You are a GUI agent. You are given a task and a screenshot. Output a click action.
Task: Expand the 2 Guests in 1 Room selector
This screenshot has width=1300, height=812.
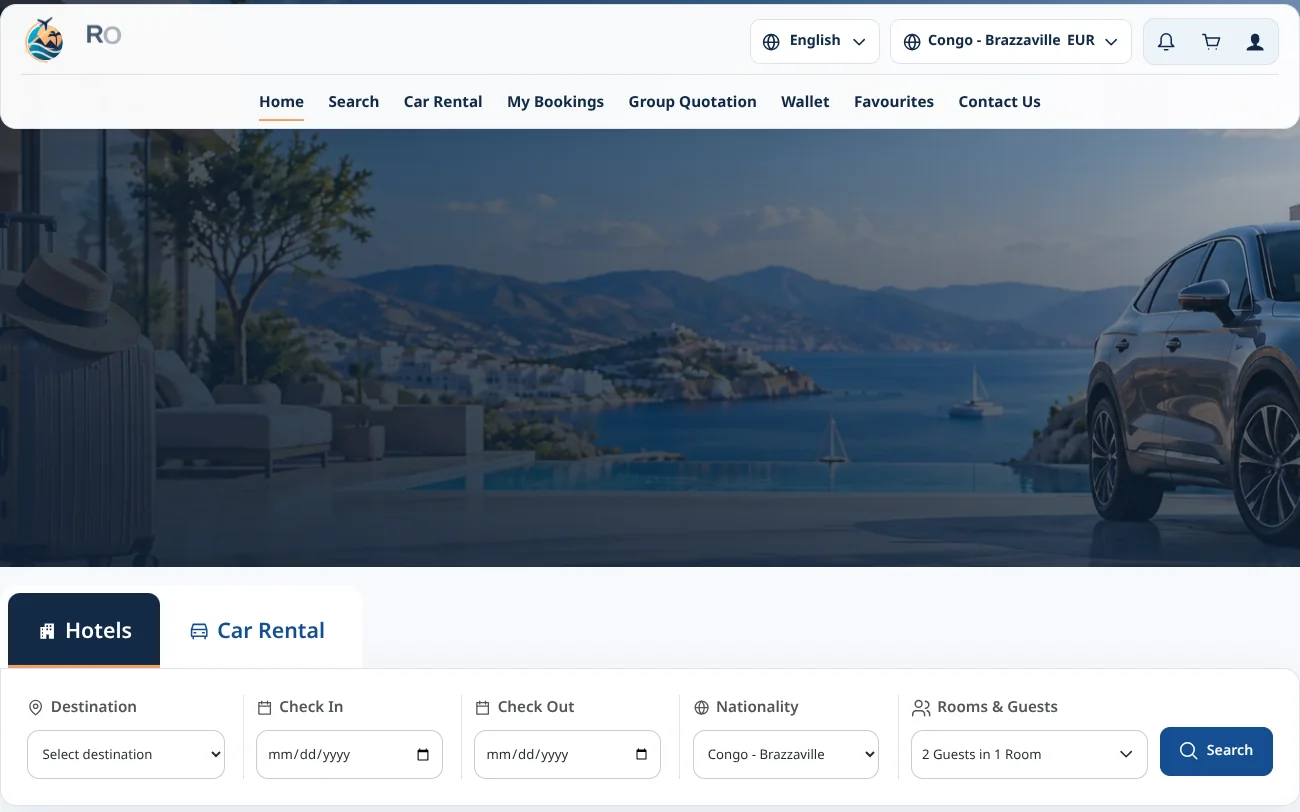(1029, 754)
